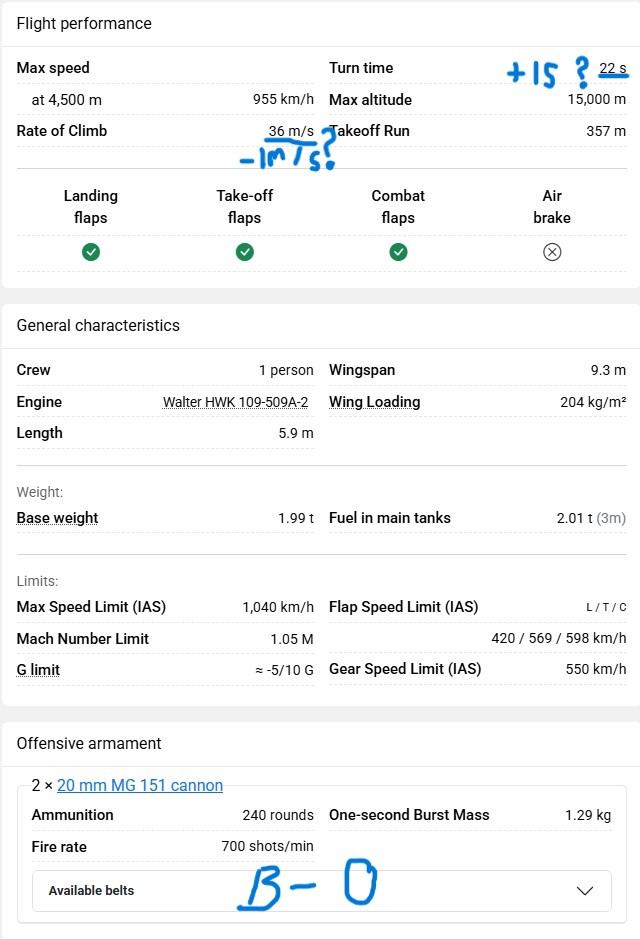
Task: Click the Flap Speed Limit (IAS) label
Action: pyautogui.click(x=403, y=607)
